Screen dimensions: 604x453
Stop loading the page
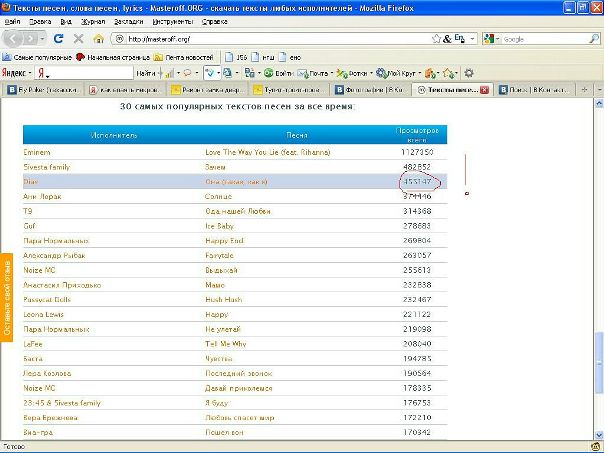79,39
